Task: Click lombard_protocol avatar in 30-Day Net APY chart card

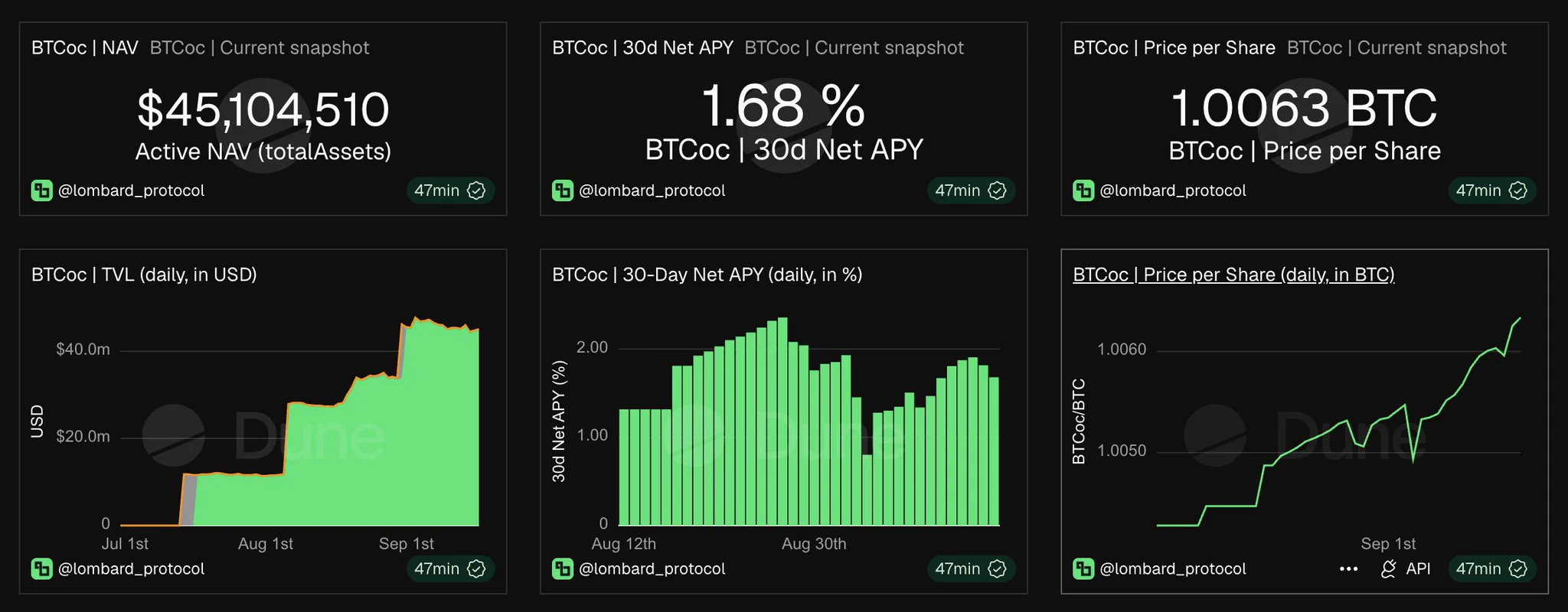Action: (563, 568)
